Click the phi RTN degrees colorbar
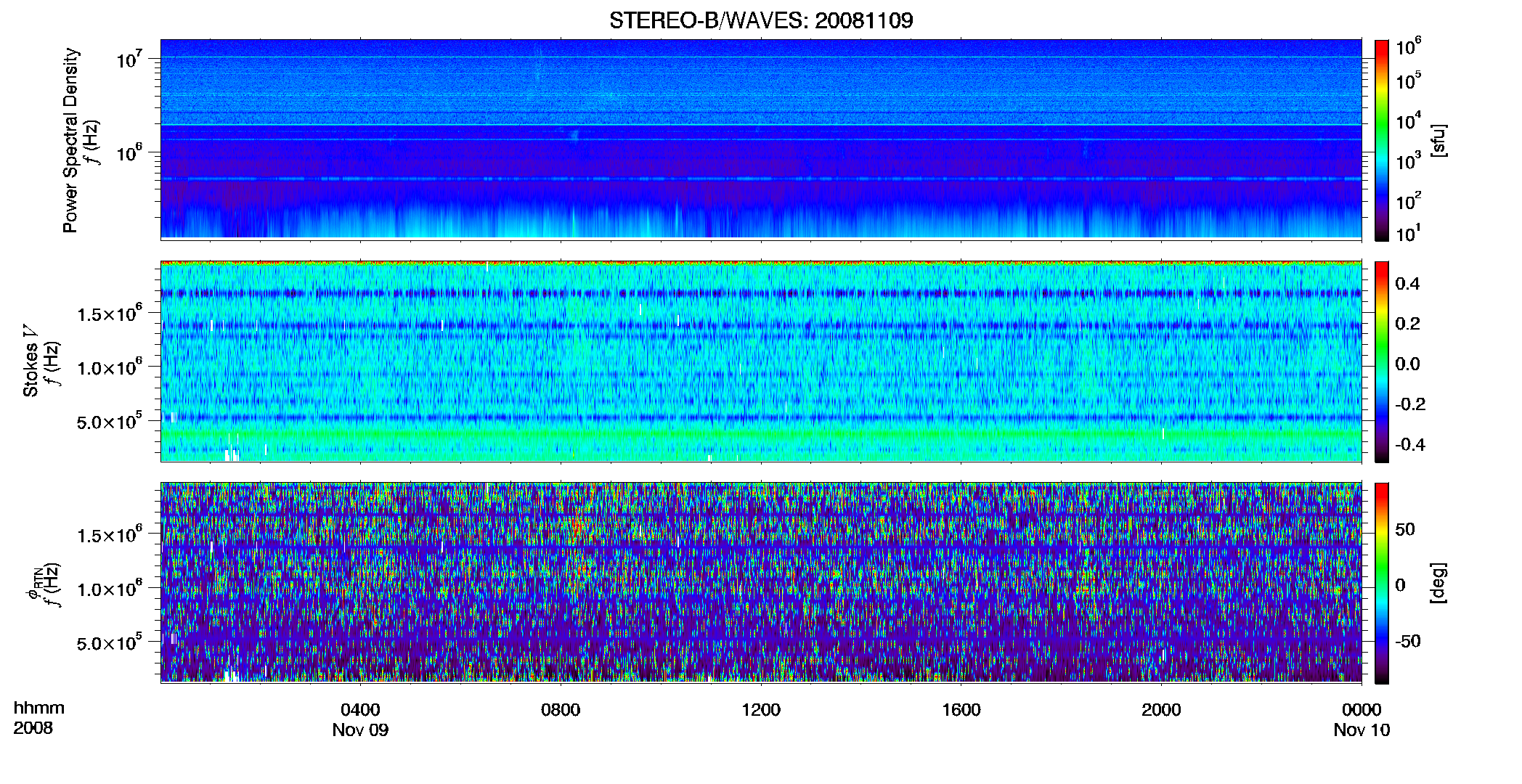Viewport: 1522px width, 784px height. click(x=1382, y=583)
